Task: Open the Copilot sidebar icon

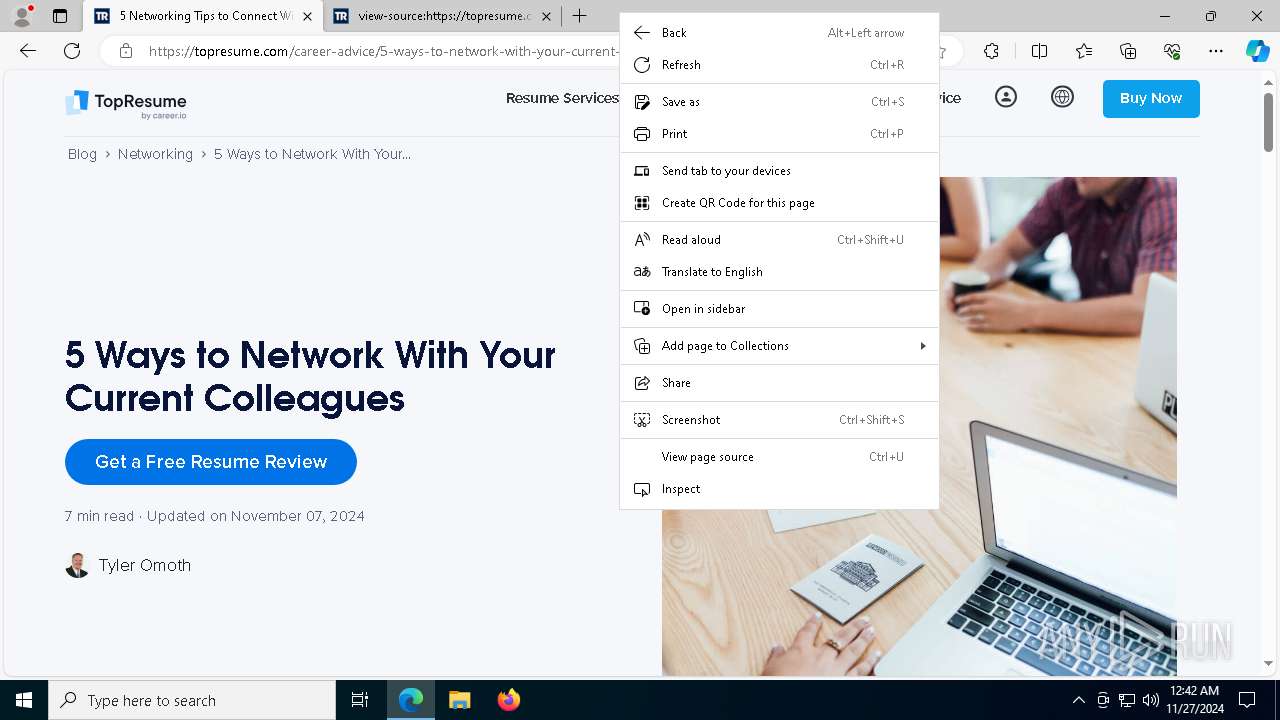Action: 1257,51
